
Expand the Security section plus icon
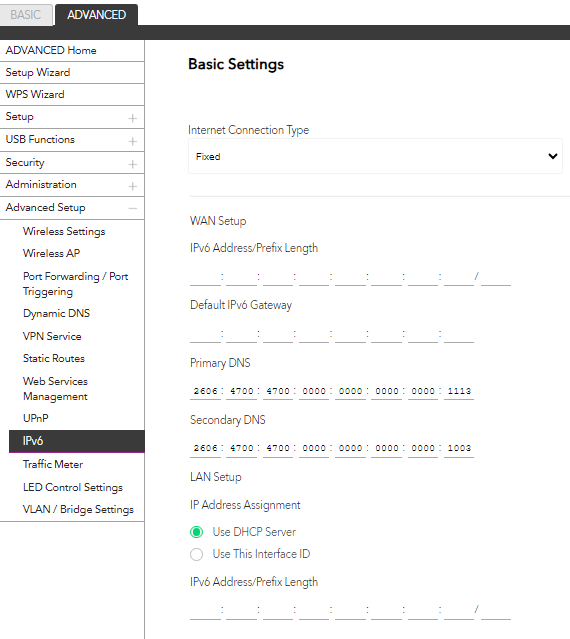132,164
